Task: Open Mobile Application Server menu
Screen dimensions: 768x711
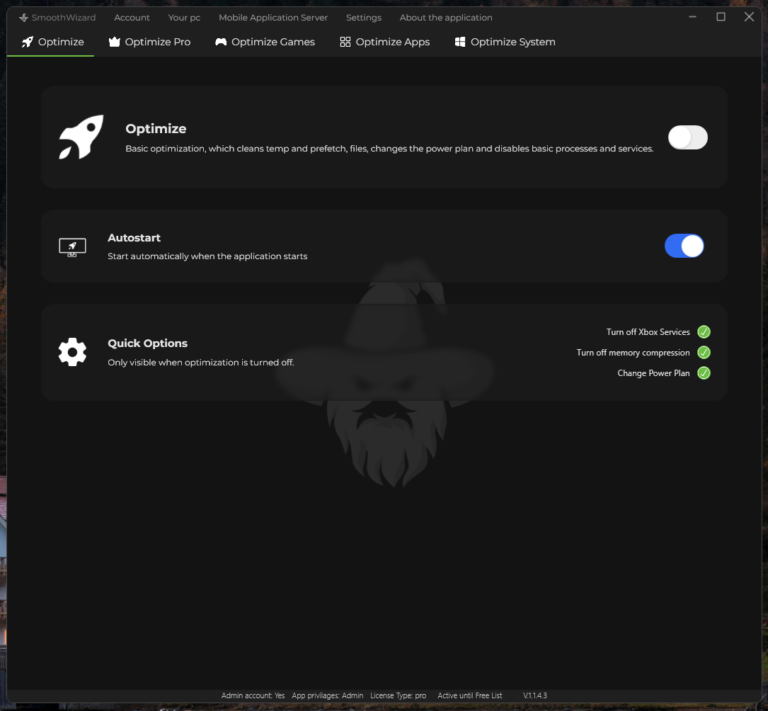Action: 273,17
